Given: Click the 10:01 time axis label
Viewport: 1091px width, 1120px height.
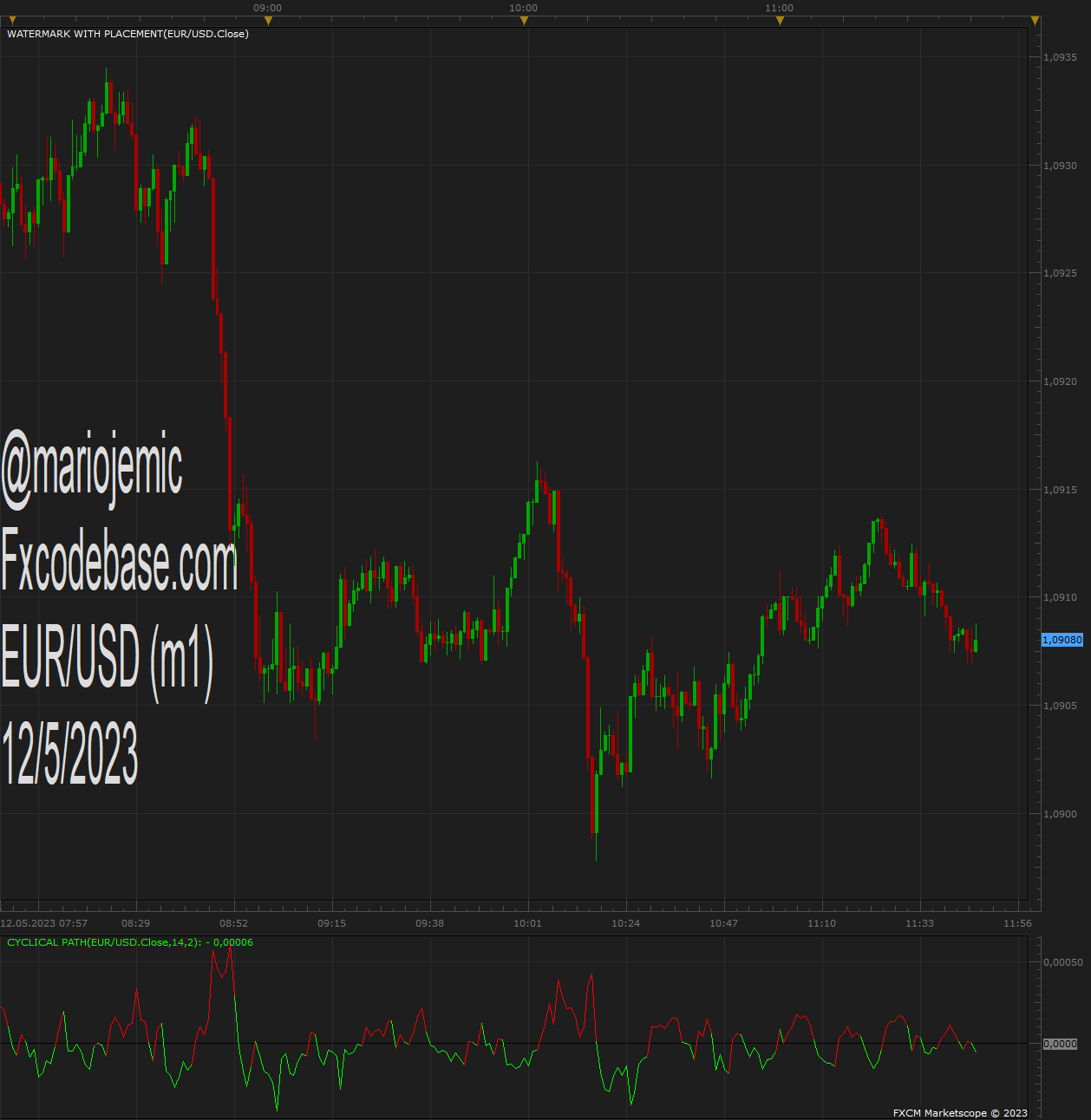Looking at the screenshot, I should [527, 923].
